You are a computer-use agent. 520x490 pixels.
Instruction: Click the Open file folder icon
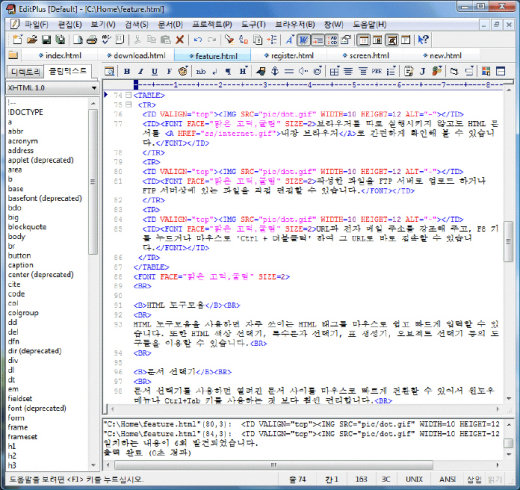(32, 40)
